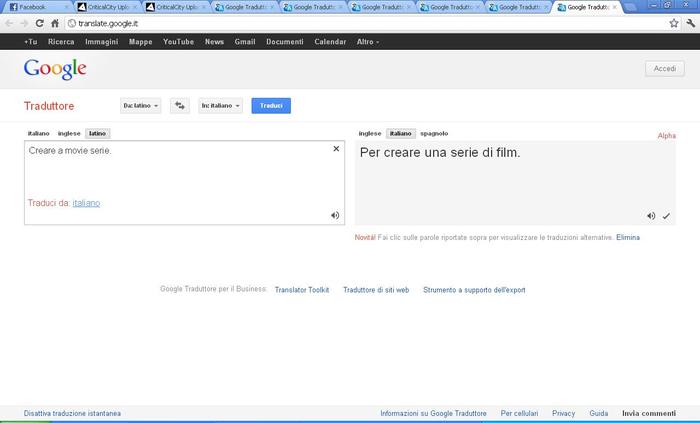The width and height of the screenshot is (700, 423).
Task: Switch to the second CriticalCity Upload tab
Action: tap(175, 7)
